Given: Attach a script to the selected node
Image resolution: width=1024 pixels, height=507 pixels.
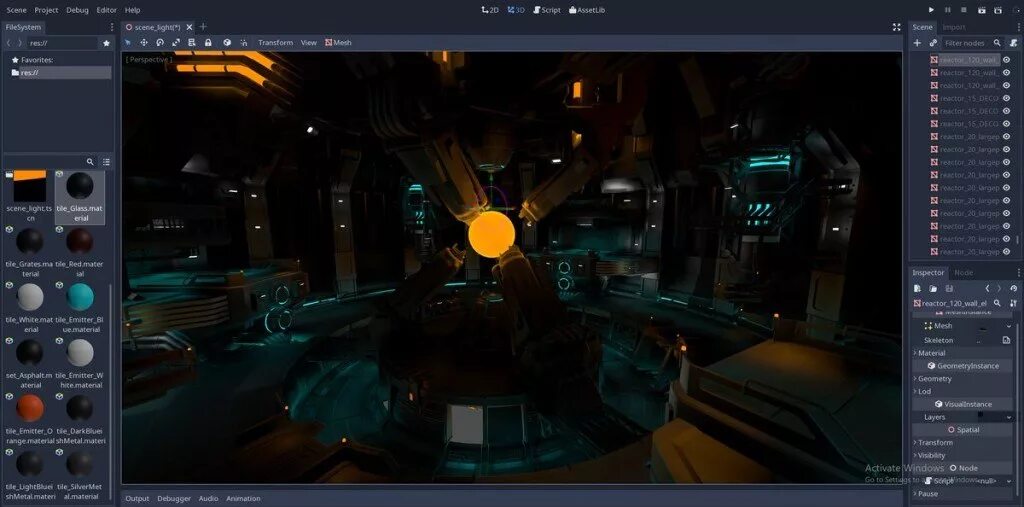Looking at the screenshot, I should point(1013,42).
